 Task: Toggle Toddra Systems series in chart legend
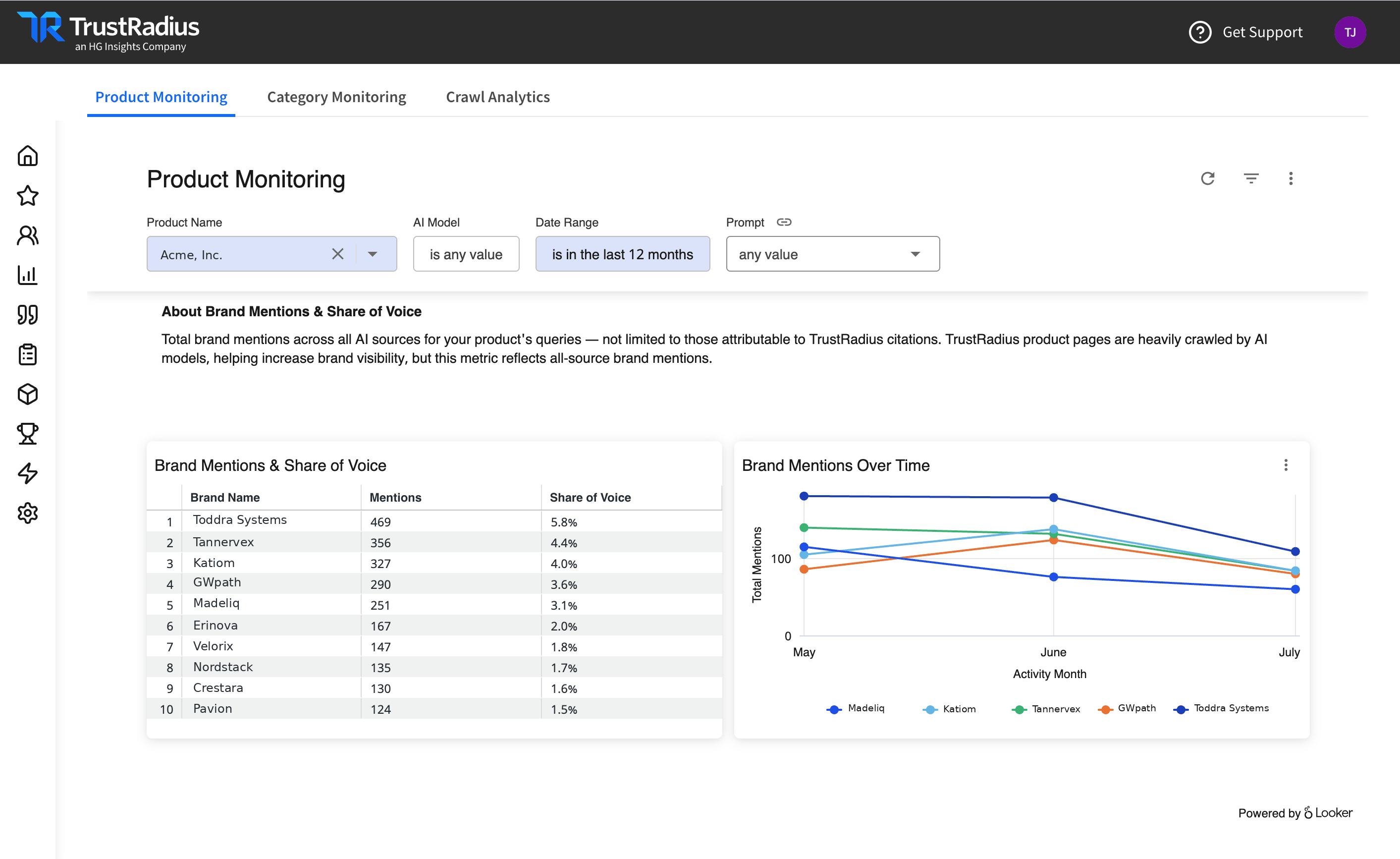(x=1221, y=708)
